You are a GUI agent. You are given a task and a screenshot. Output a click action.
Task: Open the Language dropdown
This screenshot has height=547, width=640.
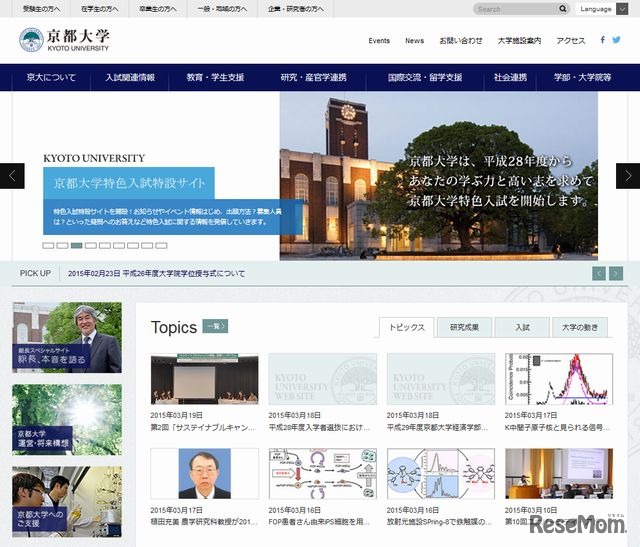click(602, 9)
